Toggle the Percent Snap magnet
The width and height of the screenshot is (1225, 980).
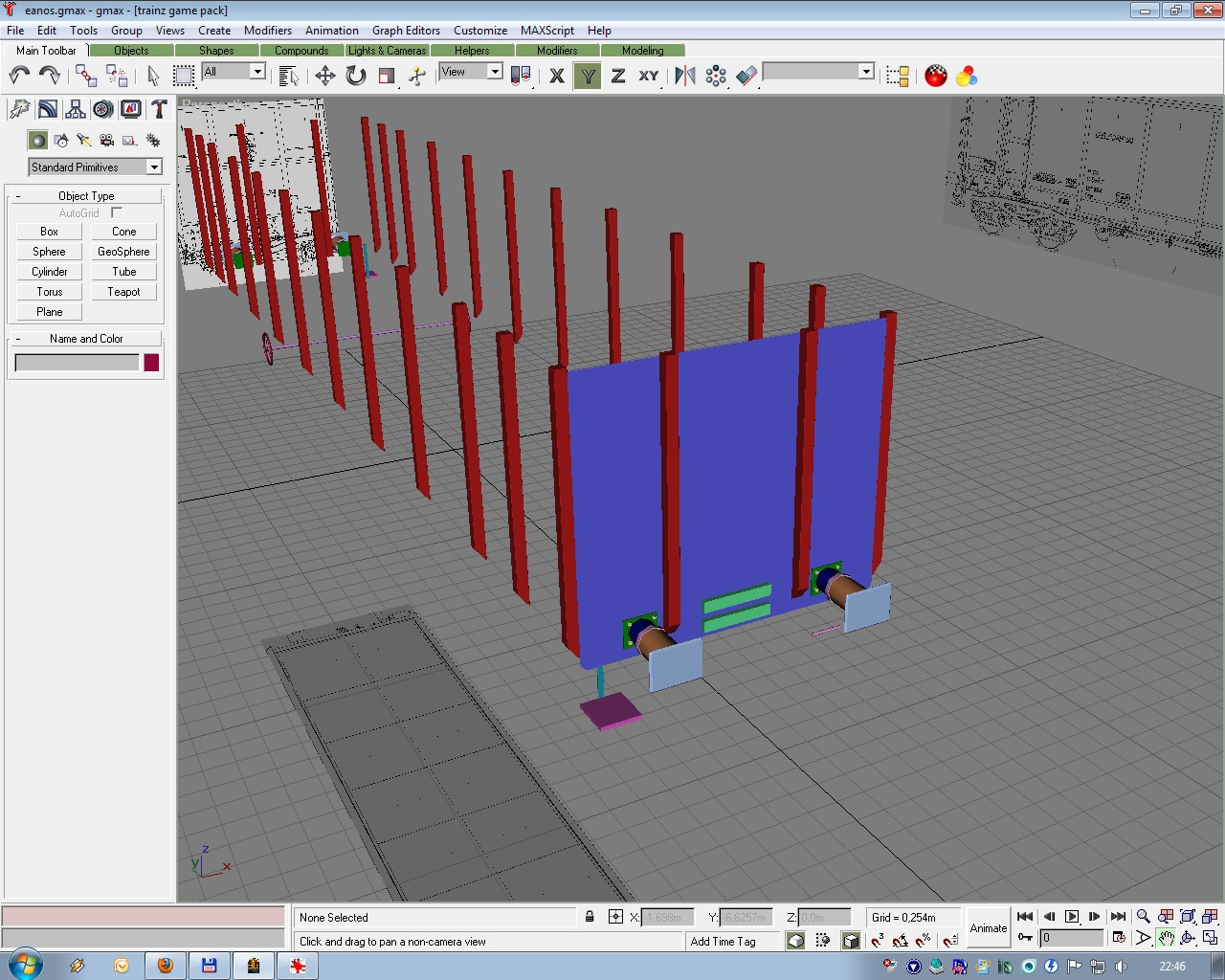pyautogui.click(x=924, y=941)
